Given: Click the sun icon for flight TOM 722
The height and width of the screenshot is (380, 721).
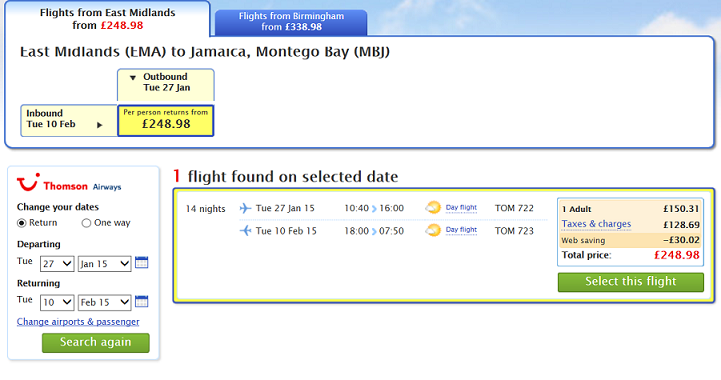Looking at the screenshot, I should (433, 207).
